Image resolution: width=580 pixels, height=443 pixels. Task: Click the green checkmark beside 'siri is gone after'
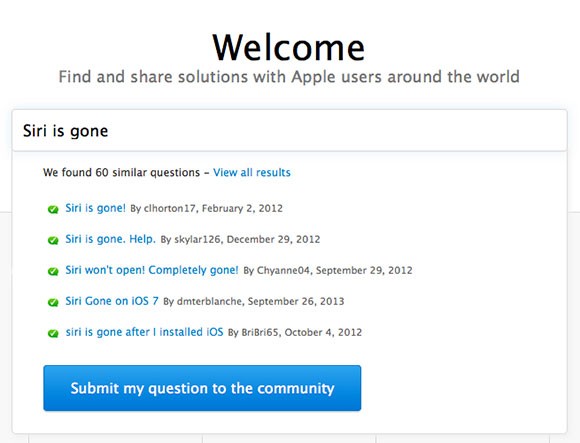click(x=53, y=334)
